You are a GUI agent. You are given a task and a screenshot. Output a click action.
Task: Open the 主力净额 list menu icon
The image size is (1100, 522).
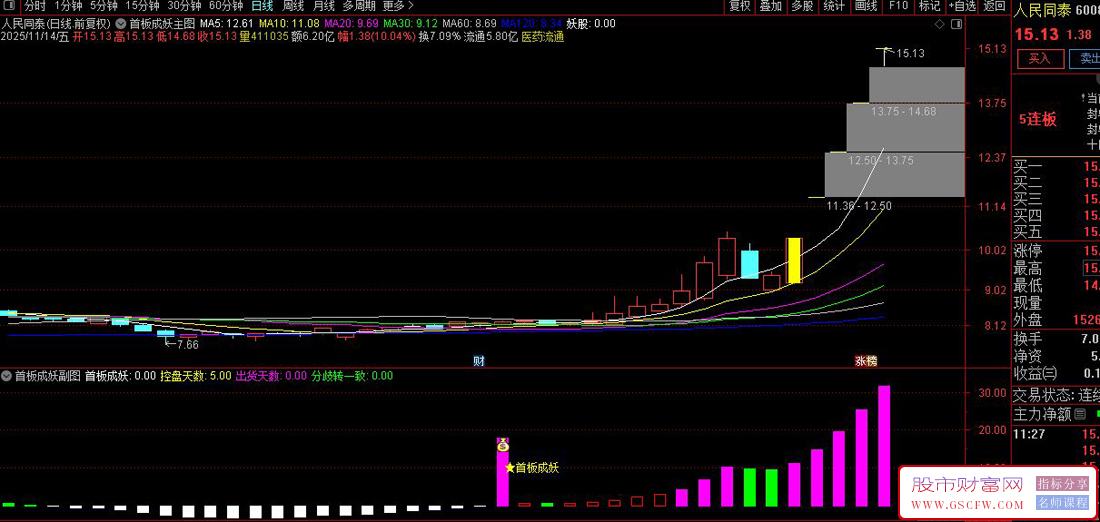[x=1080, y=414]
